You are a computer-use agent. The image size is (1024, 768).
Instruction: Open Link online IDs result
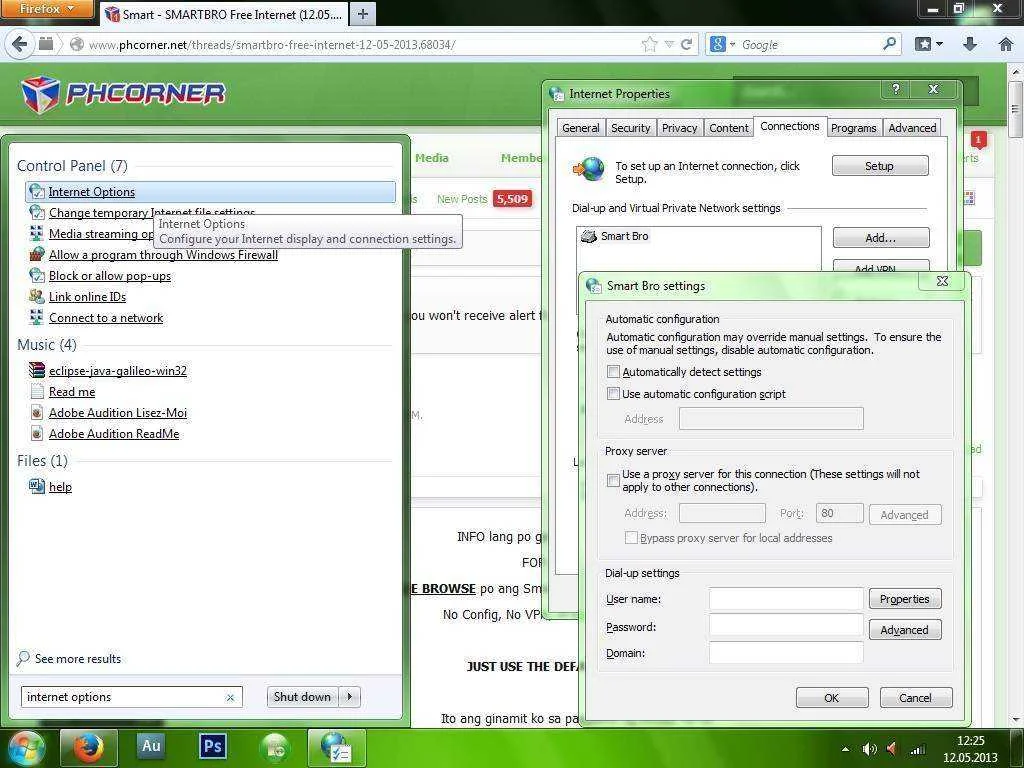coord(88,296)
